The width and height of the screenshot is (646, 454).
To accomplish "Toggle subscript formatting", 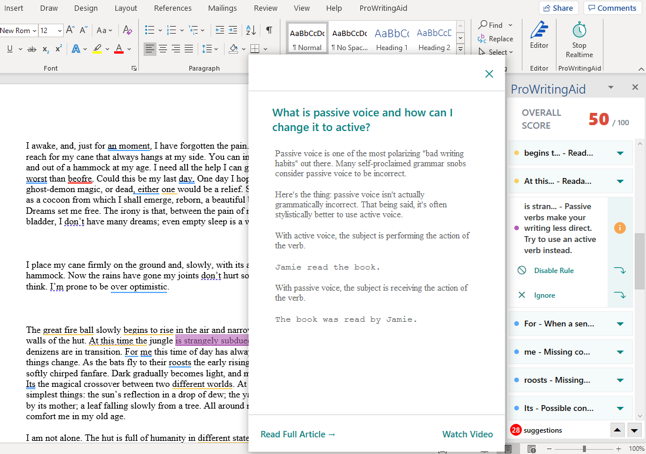I will [x=45, y=49].
